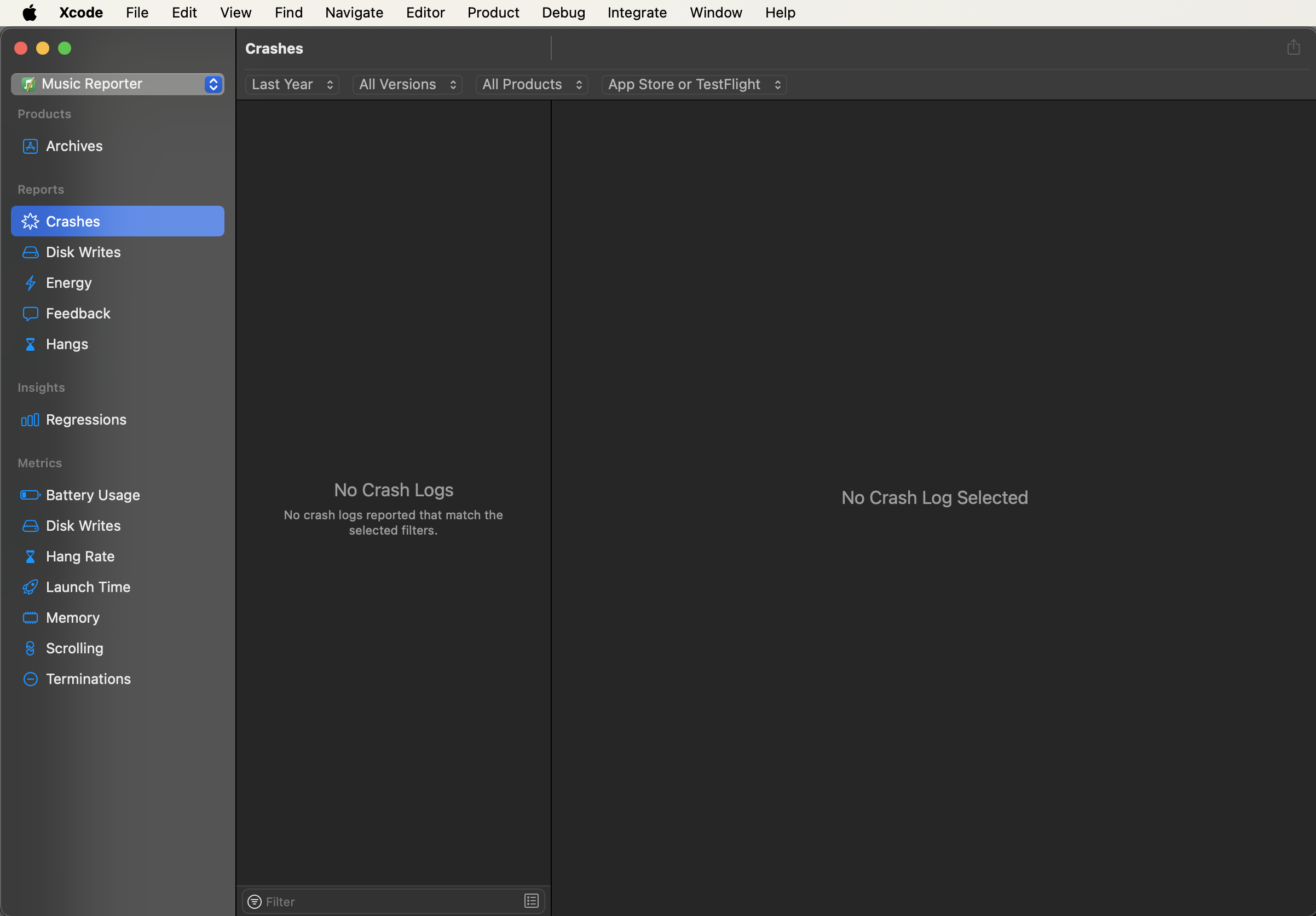Click the Feedback speech bubble icon
This screenshot has height=916, width=1316.
click(30, 314)
